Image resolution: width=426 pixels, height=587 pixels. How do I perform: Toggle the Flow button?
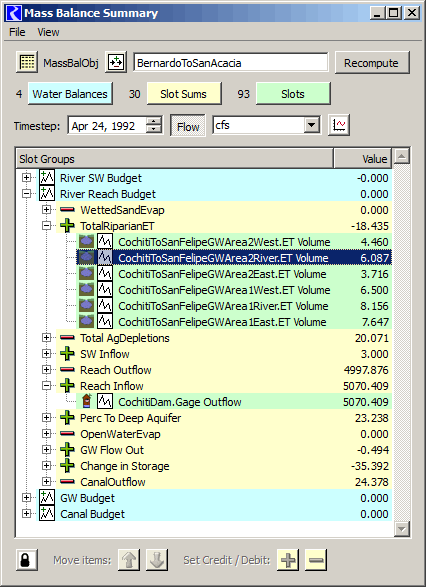pos(188,125)
